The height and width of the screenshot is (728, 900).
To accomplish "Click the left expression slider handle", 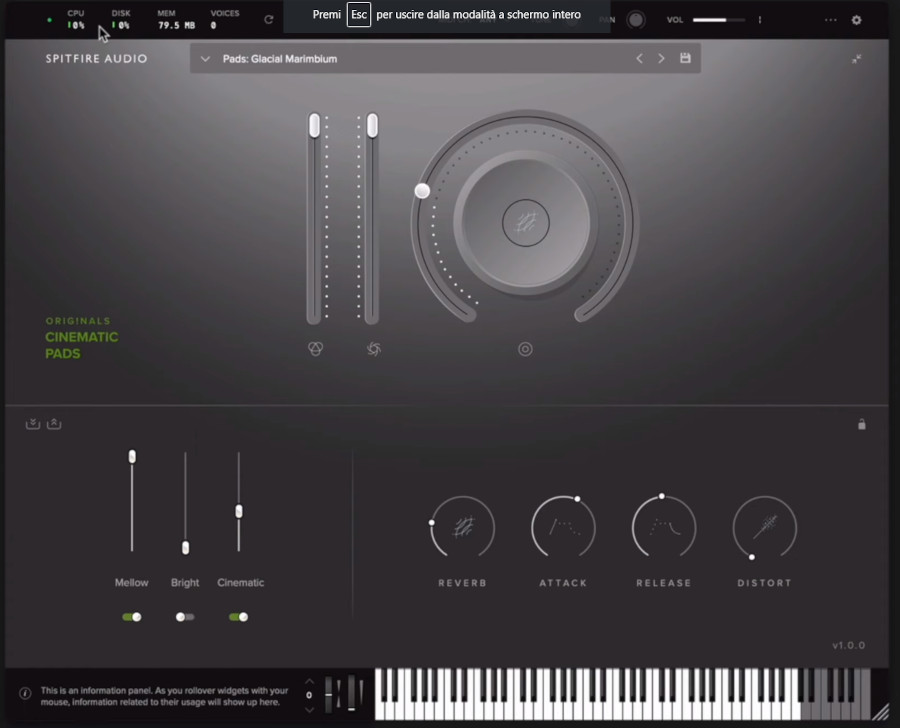I will [x=314, y=126].
